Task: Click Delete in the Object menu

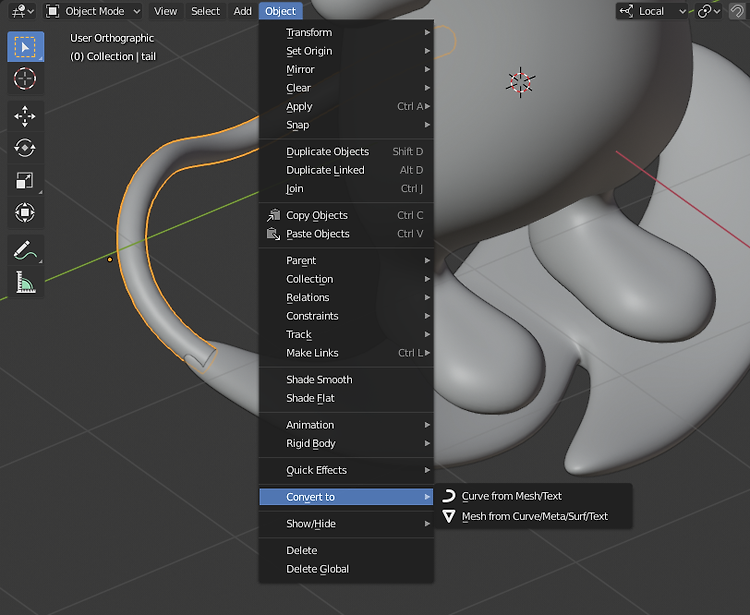Action: pyautogui.click(x=346, y=551)
